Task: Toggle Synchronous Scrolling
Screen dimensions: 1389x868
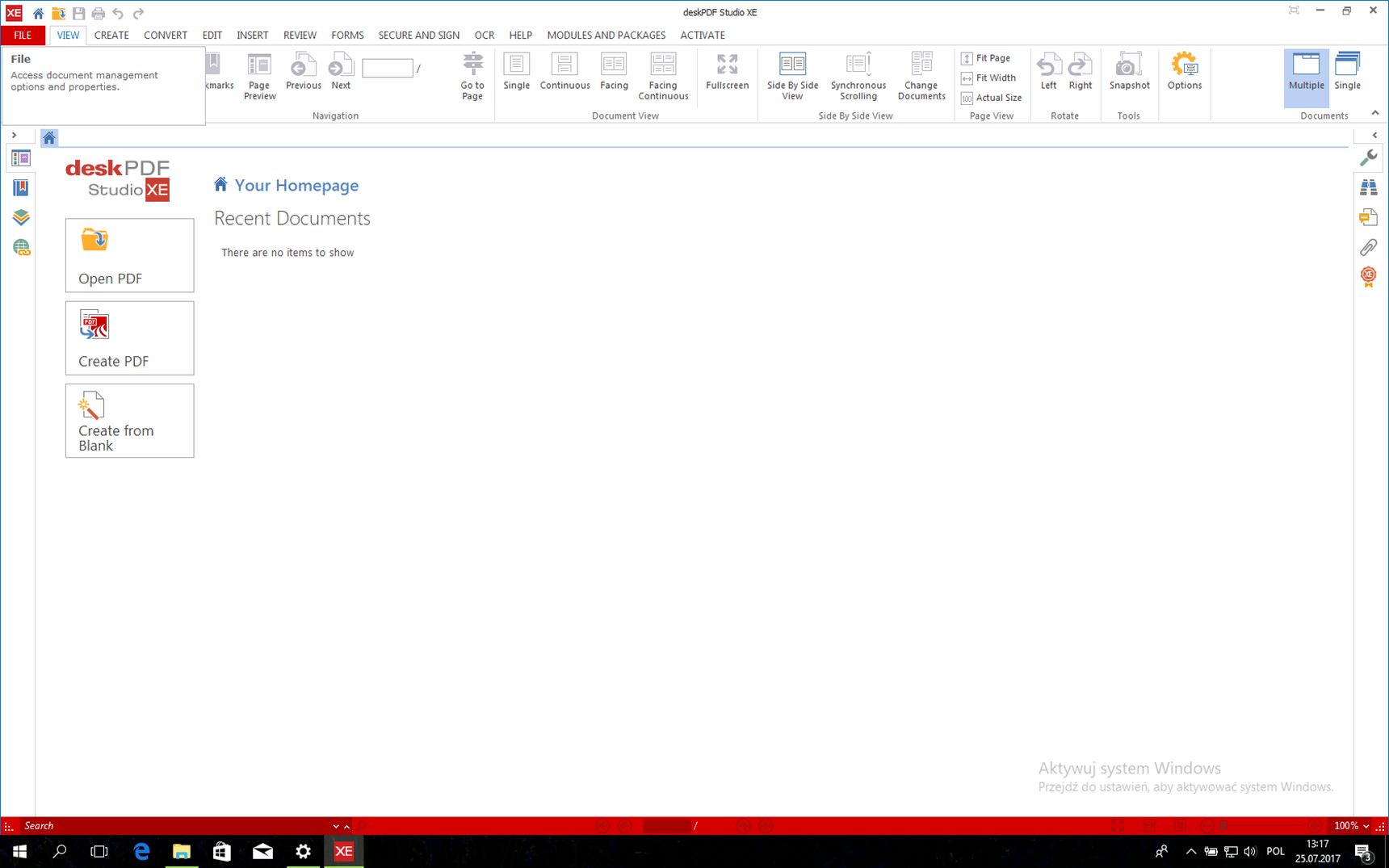Action: (858, 76)
